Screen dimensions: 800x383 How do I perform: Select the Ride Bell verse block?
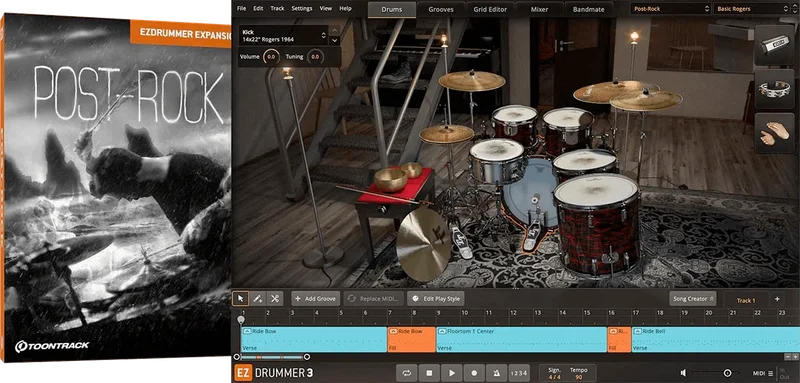point(716,340)
